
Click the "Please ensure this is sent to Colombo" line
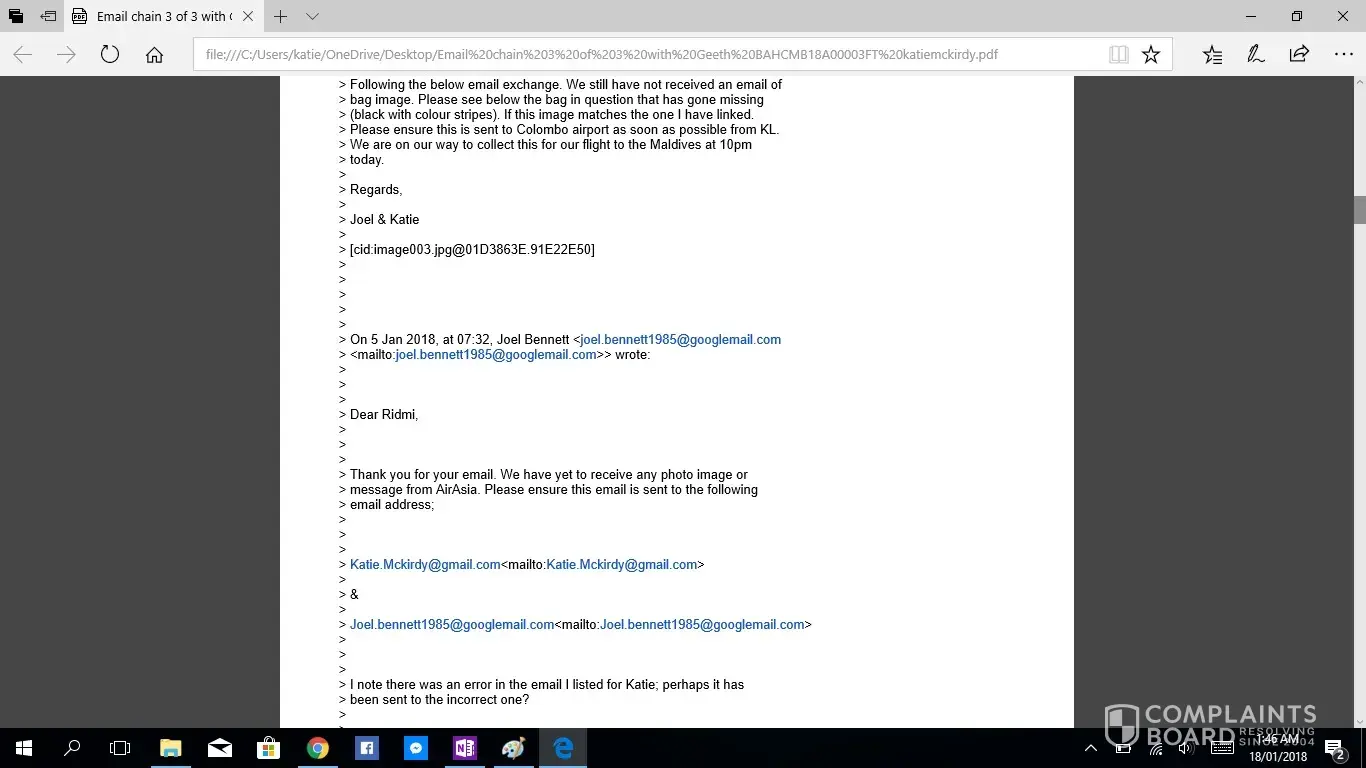point(564,130)
